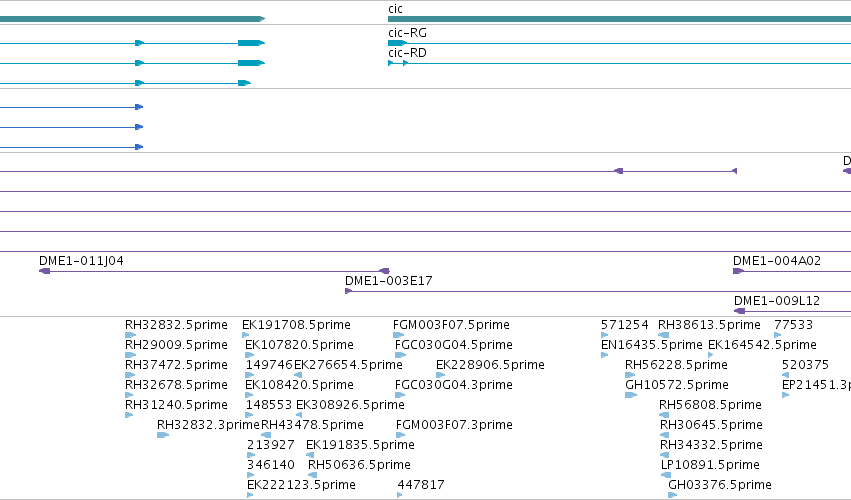Image resolution: width=851 pixels, height=500 pixels.
Task: Click the RH37472.5prime EST label
Action: [x=176, y=365]
